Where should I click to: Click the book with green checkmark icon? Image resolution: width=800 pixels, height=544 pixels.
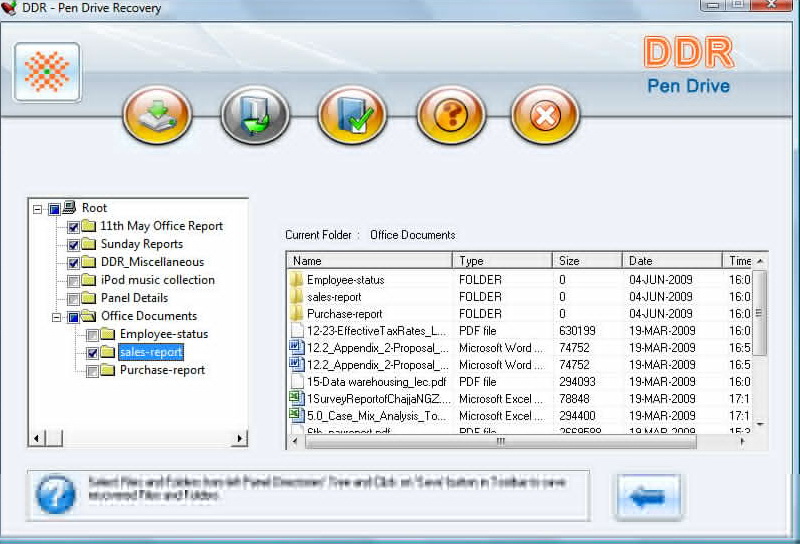(352, 115)
